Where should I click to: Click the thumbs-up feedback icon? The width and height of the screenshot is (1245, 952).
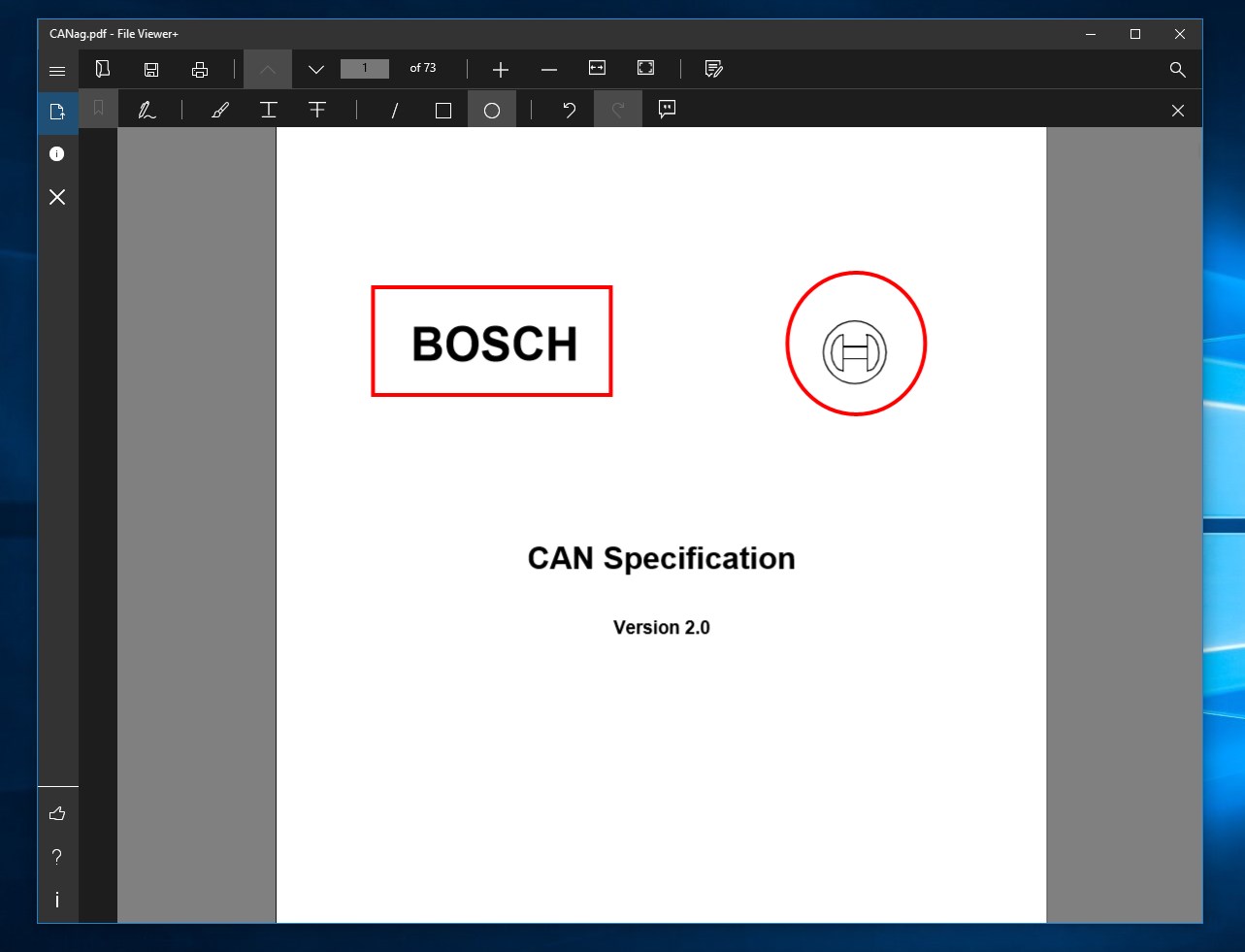tap(57, 813)
